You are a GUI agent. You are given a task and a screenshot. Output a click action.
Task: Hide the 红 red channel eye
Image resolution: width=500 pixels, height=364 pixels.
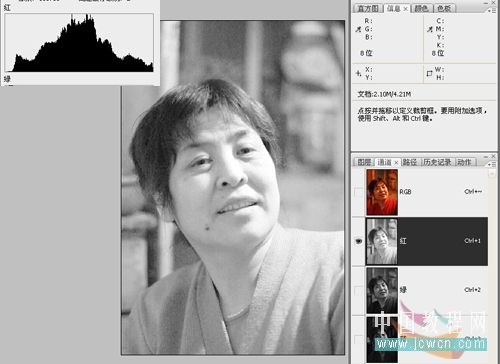tap(359, 241)
